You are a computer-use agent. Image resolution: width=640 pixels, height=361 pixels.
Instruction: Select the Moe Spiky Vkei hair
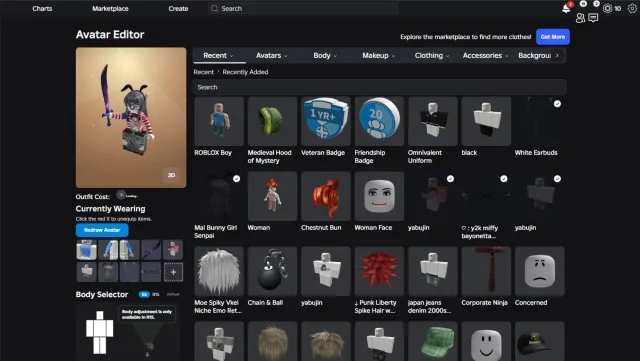pyautogui.click(x=219, y=271)
